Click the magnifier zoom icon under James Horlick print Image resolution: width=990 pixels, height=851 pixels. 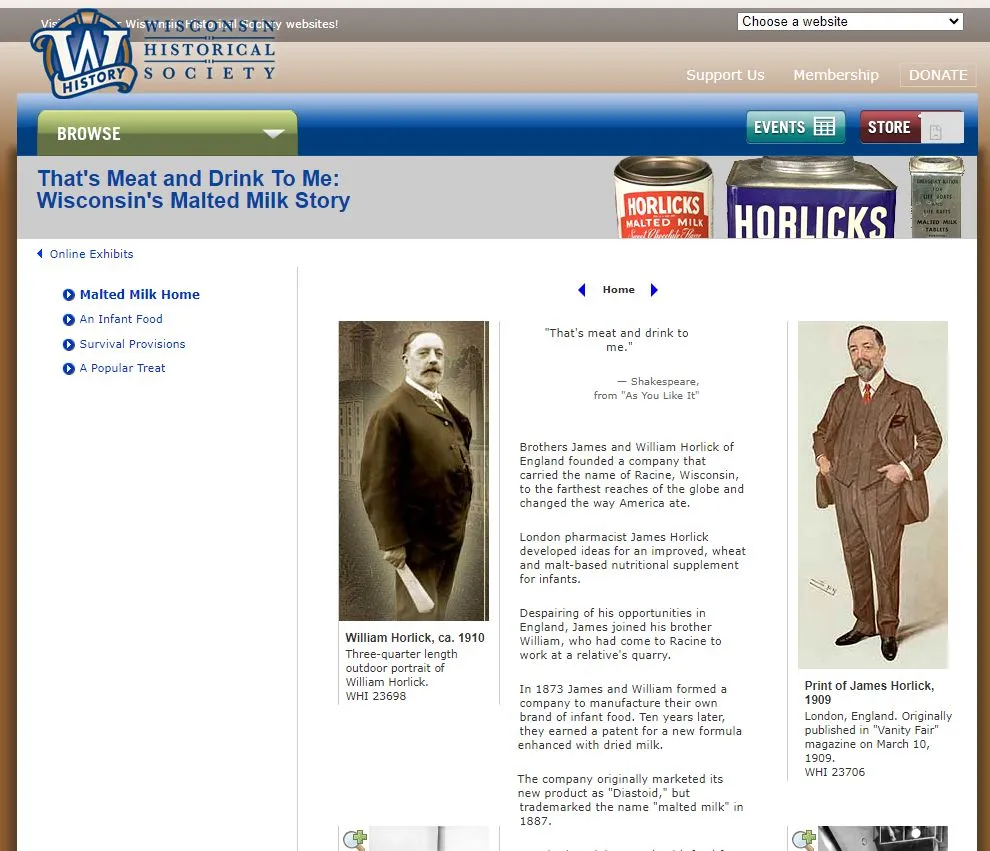(x=804, y=840)
